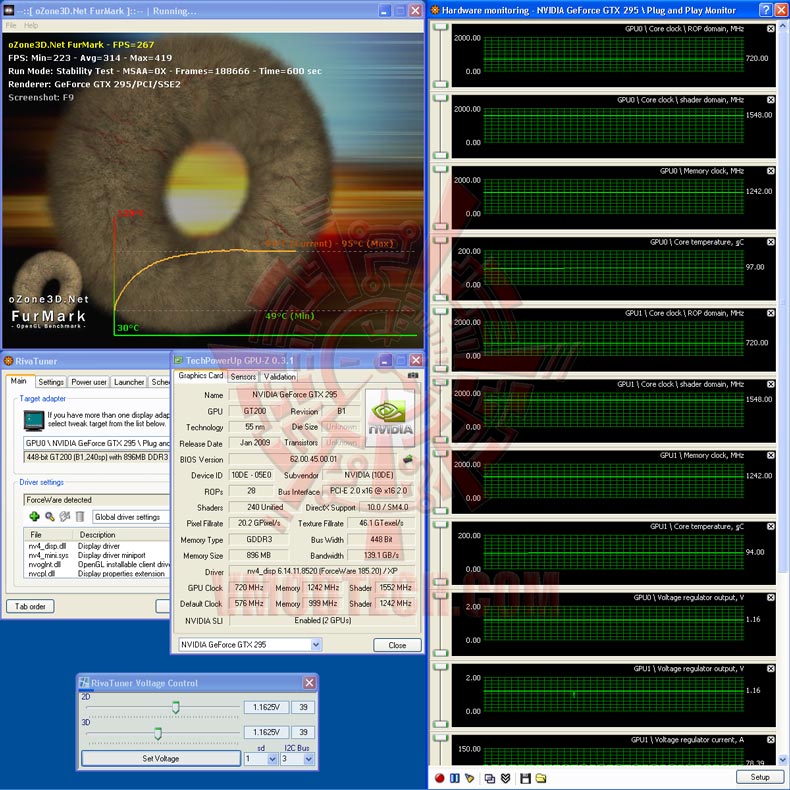Click the BIOS Version field 62.00.45.00.01

click(x=313, y=459)
